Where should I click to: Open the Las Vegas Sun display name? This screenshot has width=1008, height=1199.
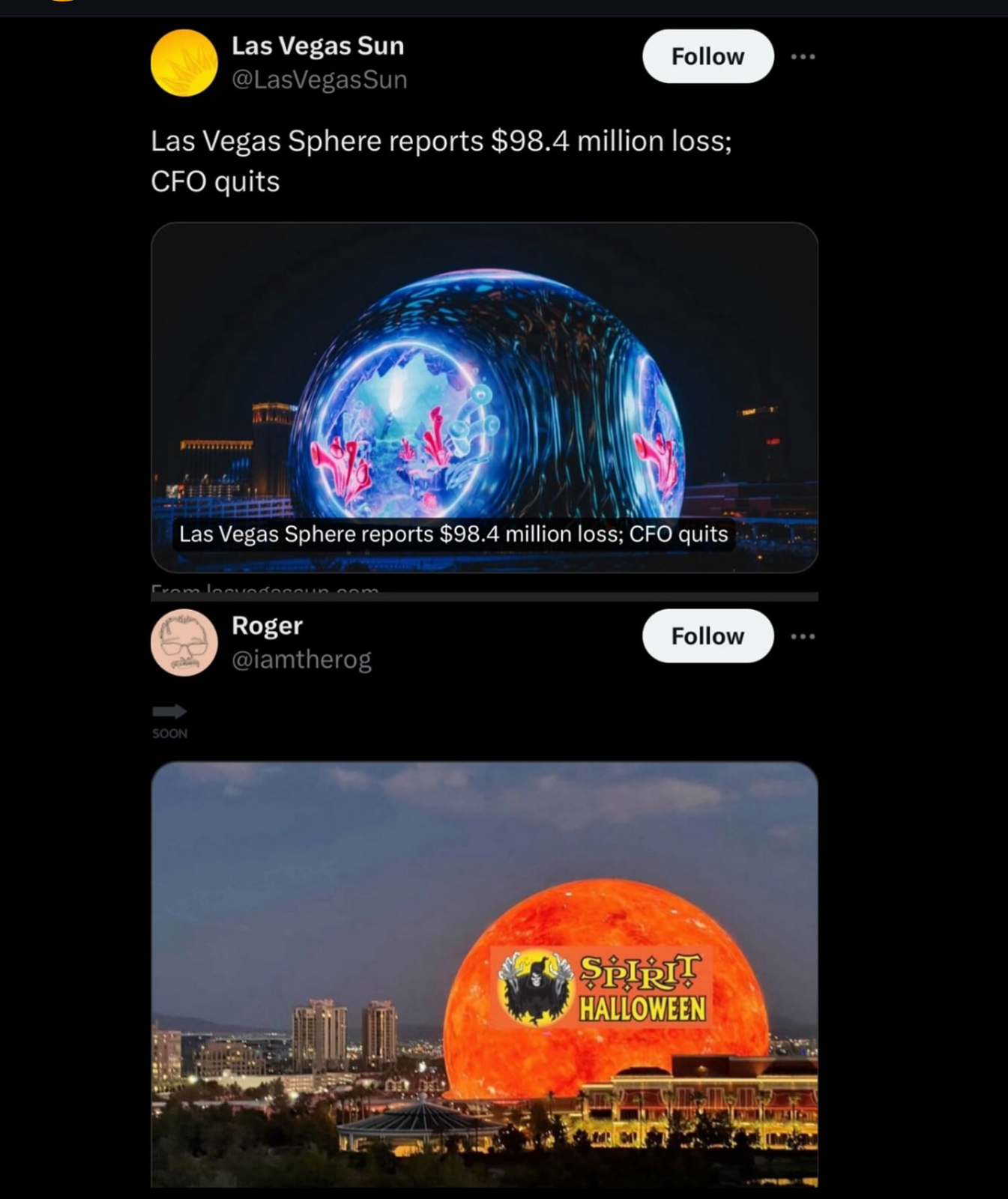tap(318, 46)
